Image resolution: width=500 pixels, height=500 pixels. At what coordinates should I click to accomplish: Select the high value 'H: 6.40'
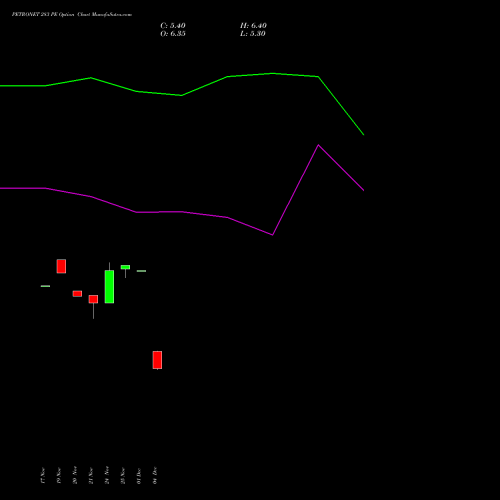(253, 26)
